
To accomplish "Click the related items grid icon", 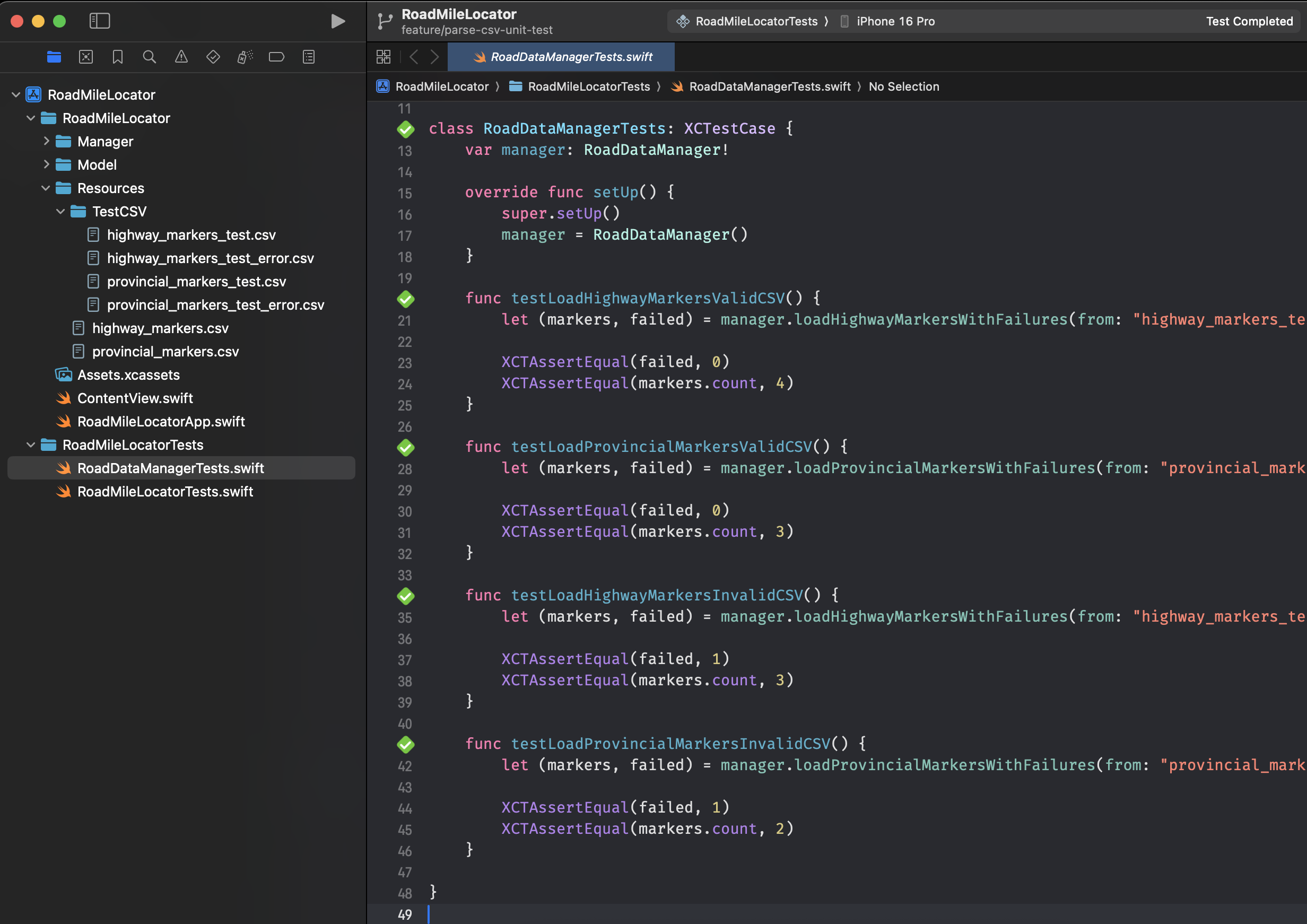I will (x=384, y=57).
